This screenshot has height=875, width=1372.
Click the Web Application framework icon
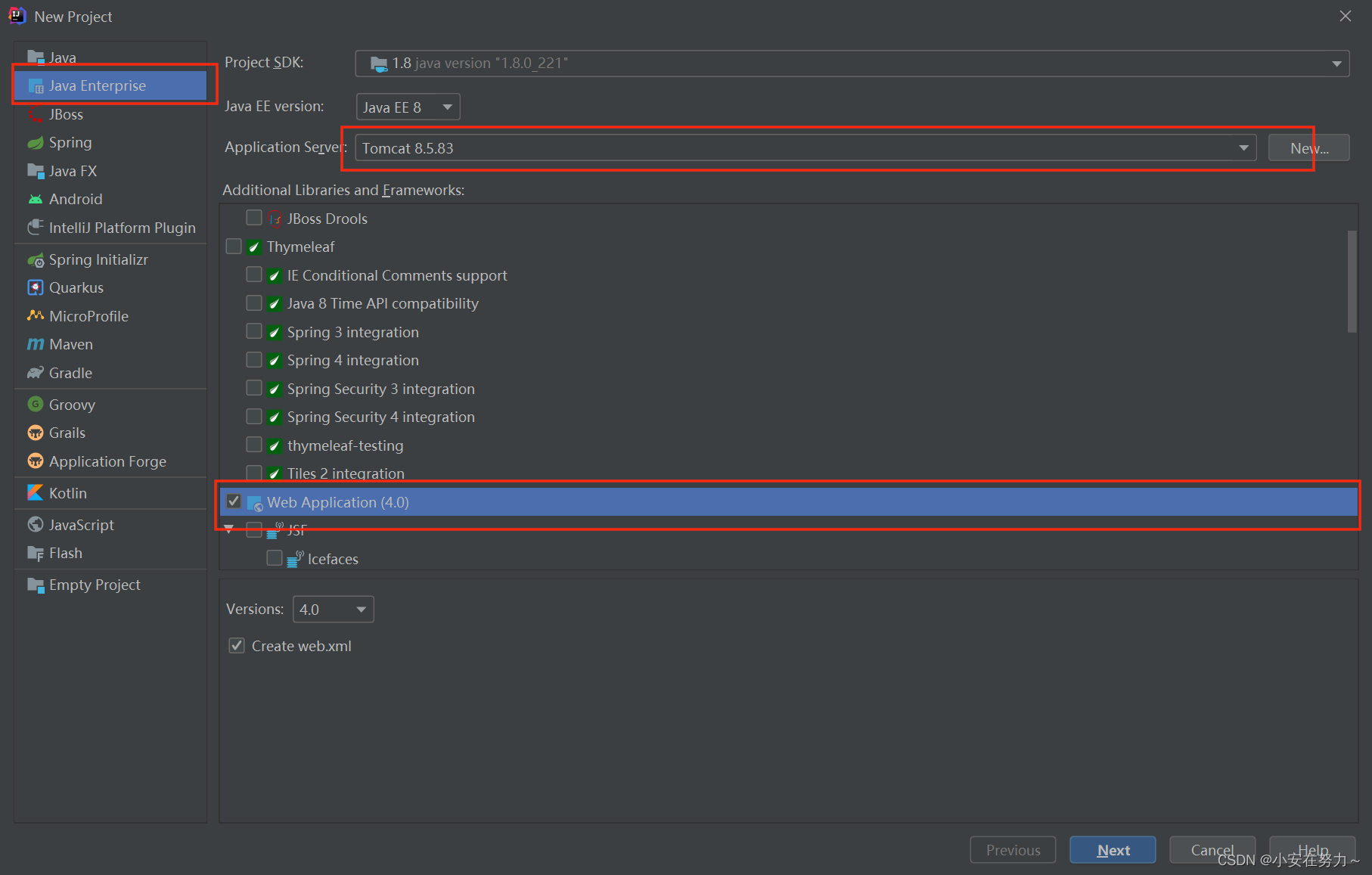255,503
